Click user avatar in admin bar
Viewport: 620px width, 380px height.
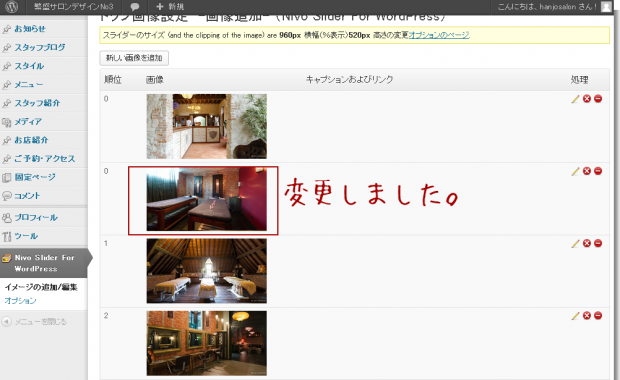point(606,7)
